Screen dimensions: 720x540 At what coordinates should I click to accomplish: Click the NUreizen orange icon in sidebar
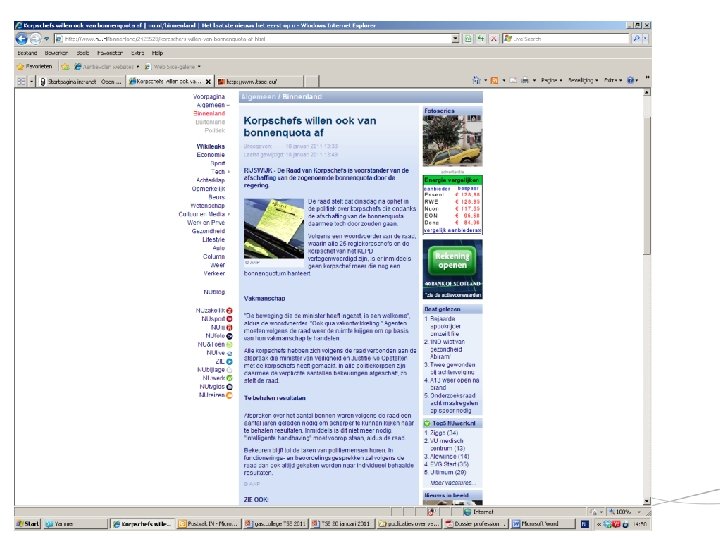229,395
